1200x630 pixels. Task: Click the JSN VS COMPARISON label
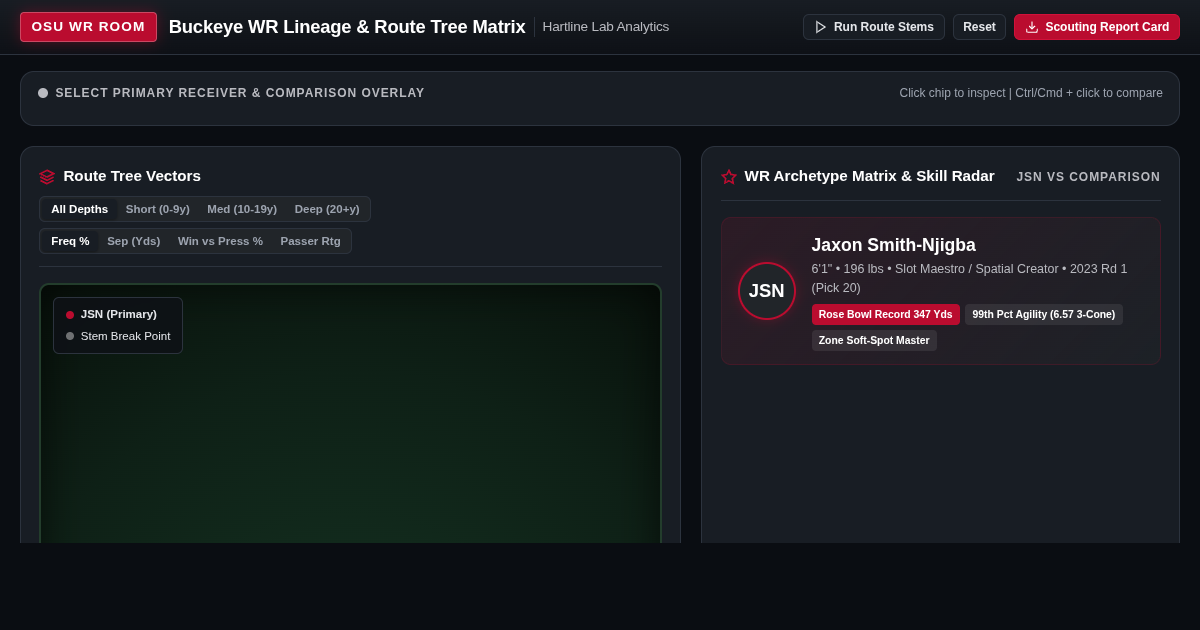1088,177
